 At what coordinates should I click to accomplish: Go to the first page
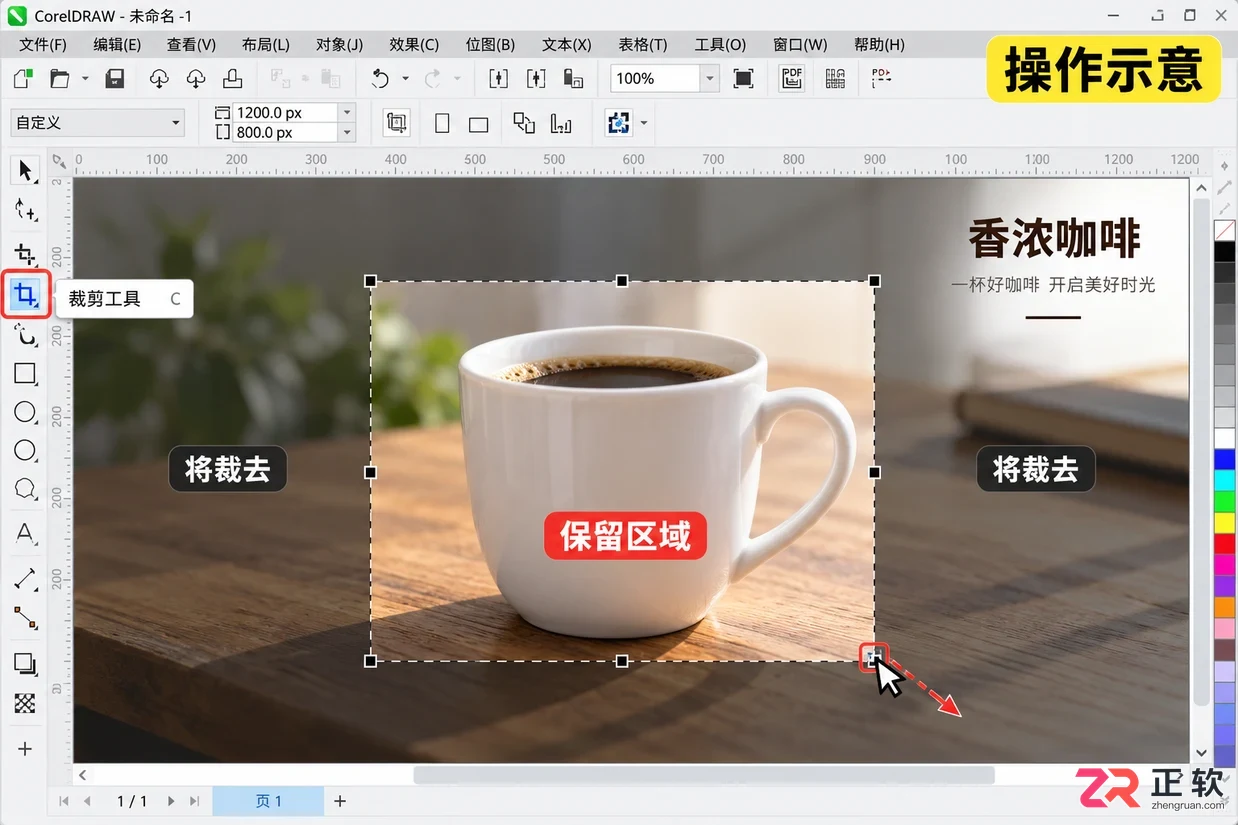tap(64, 801)
